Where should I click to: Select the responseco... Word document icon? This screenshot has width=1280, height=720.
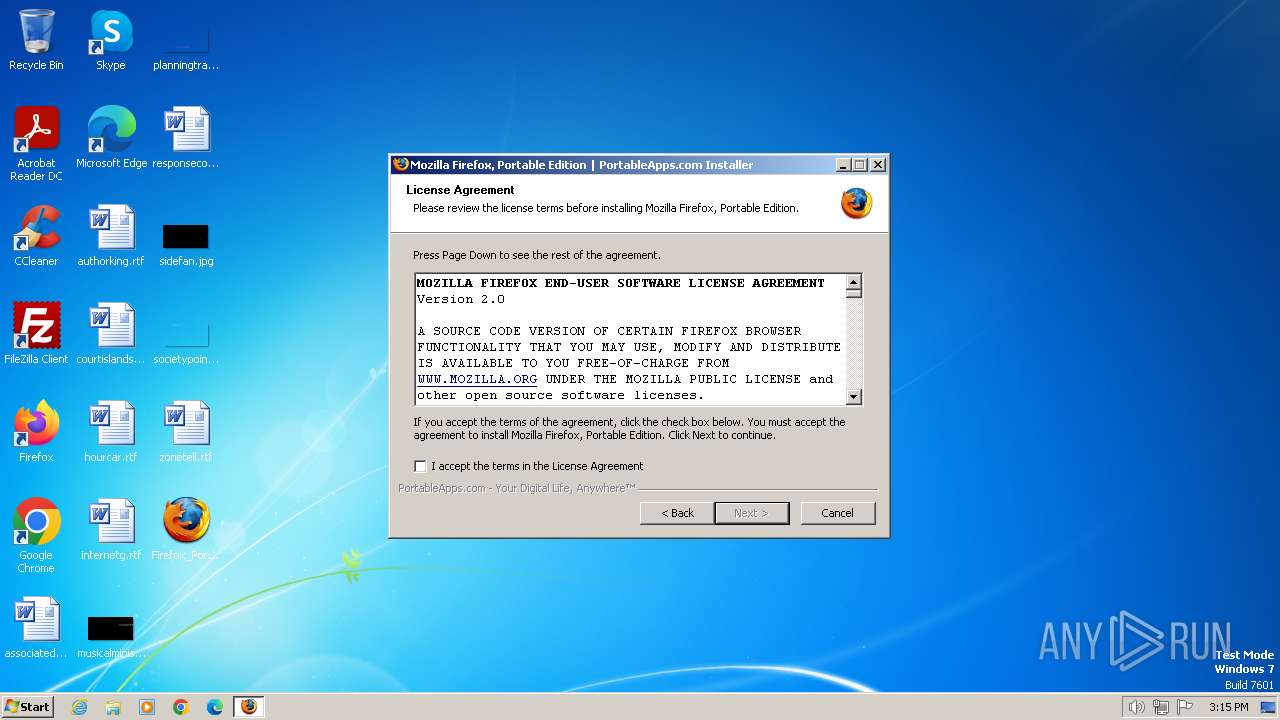coord(186,138)
